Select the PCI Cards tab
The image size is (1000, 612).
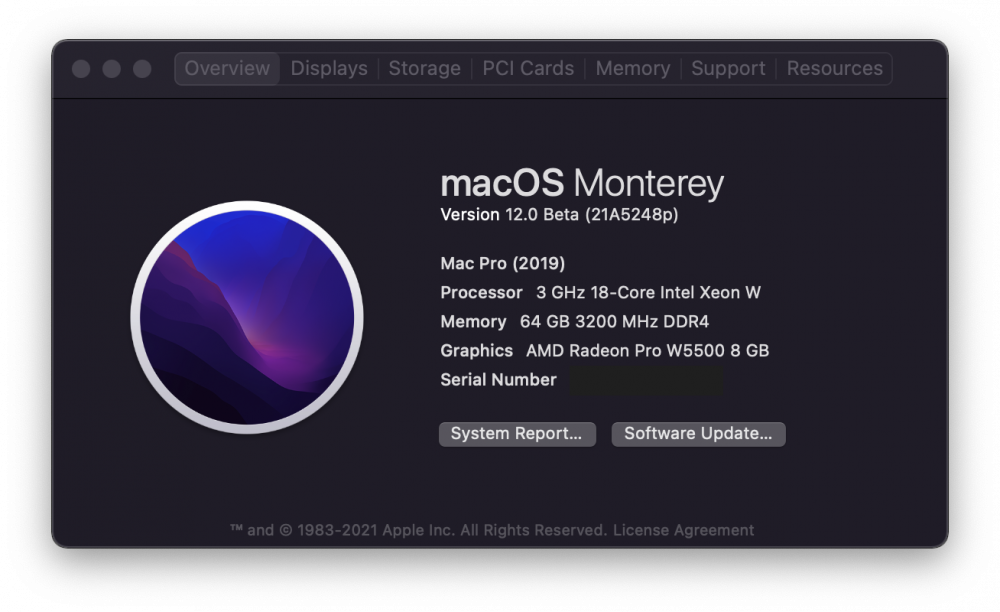(x=528, y=68)
